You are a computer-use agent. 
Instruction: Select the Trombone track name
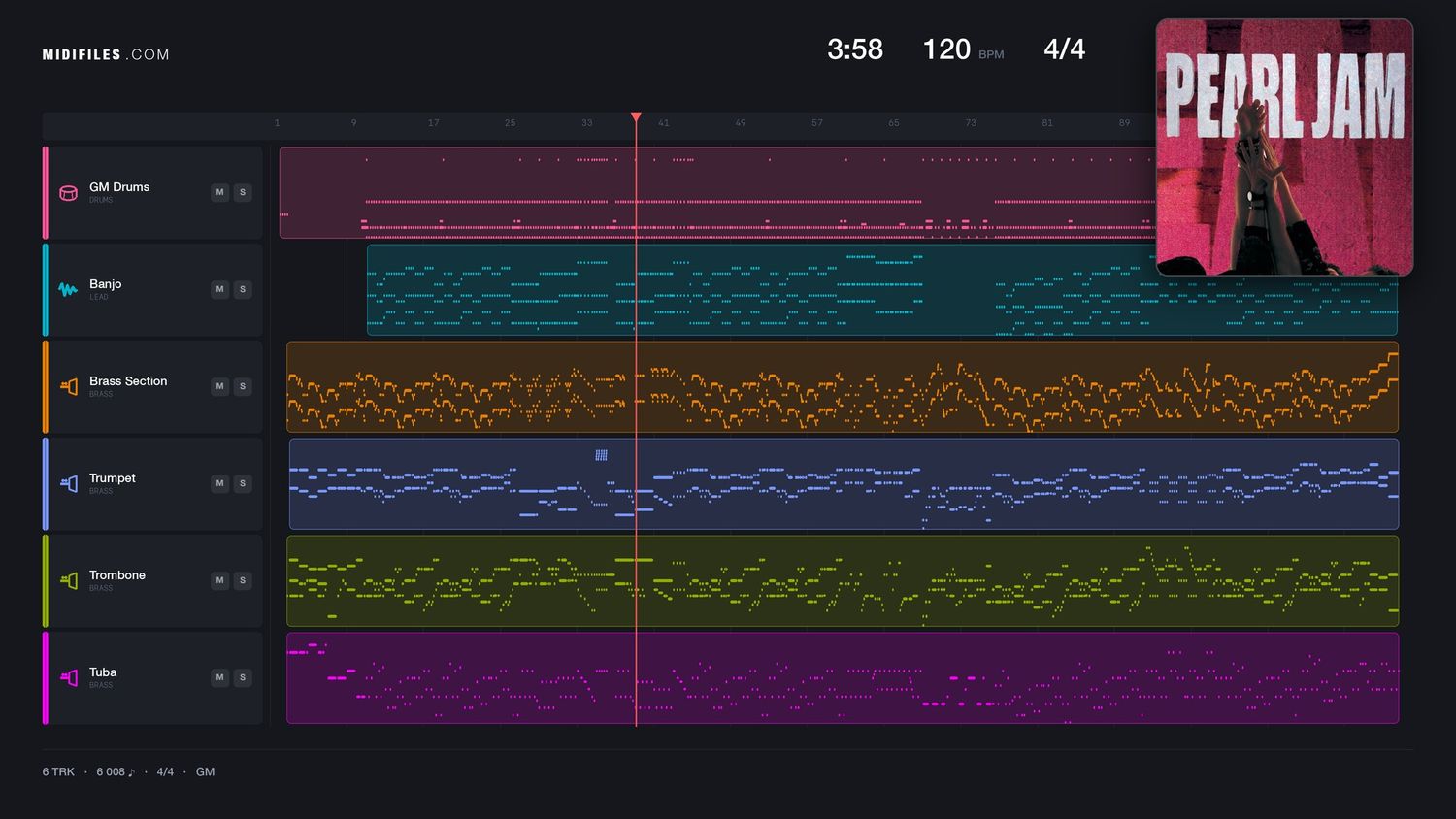(117, 575)
